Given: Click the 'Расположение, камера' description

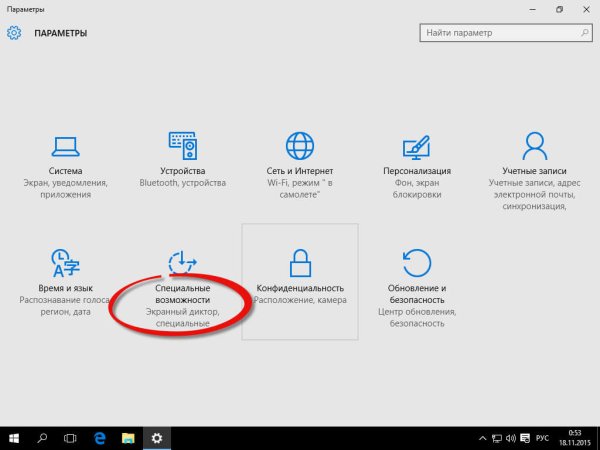Looking at the screenshot, I should point(300,300).
